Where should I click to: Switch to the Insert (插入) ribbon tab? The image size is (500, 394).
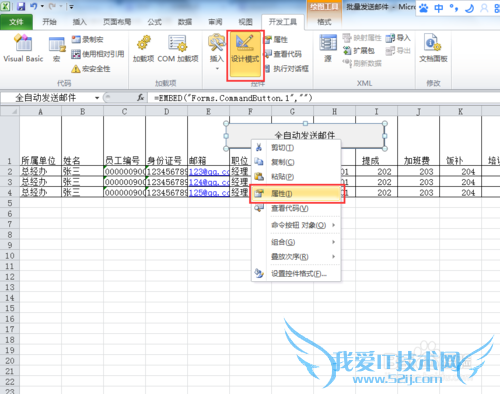[80, 22]
